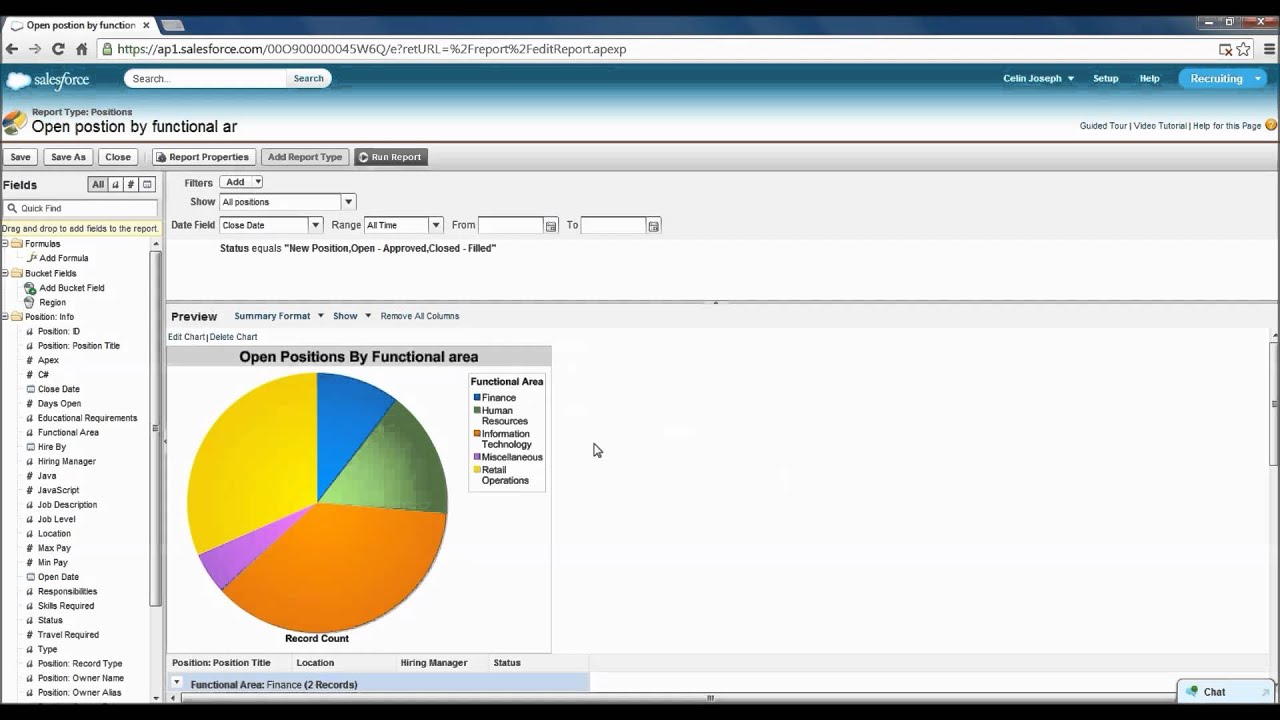The width and height of the screenshot is (1280, 720).
Task: Click the Region bucket field icon
Action: click(x=31, y=302)
